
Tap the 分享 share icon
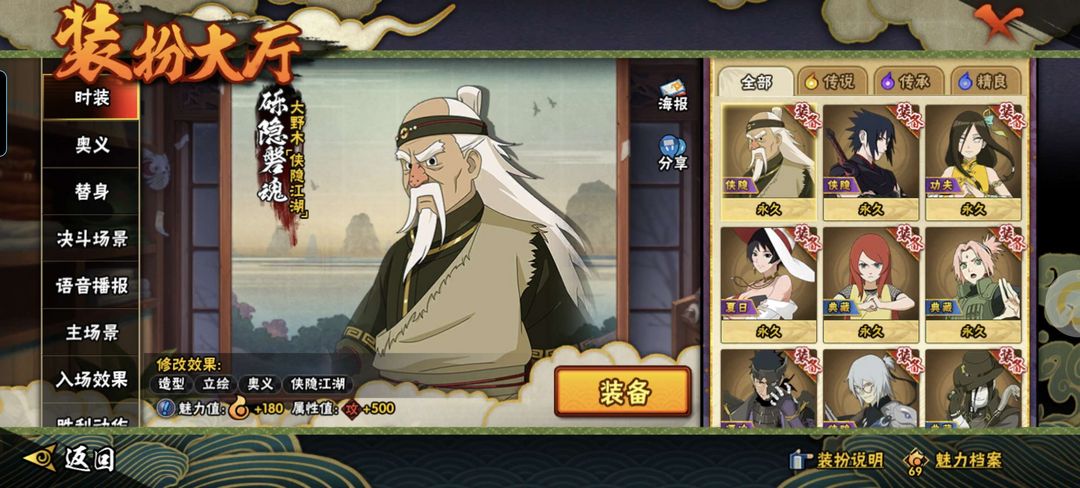coord(672,147)
